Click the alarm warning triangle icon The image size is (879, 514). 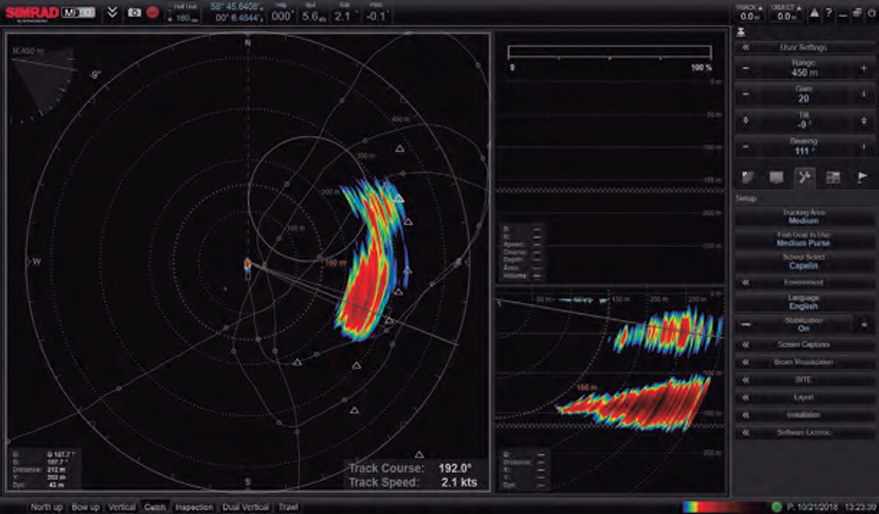click(x=815, y=13)
